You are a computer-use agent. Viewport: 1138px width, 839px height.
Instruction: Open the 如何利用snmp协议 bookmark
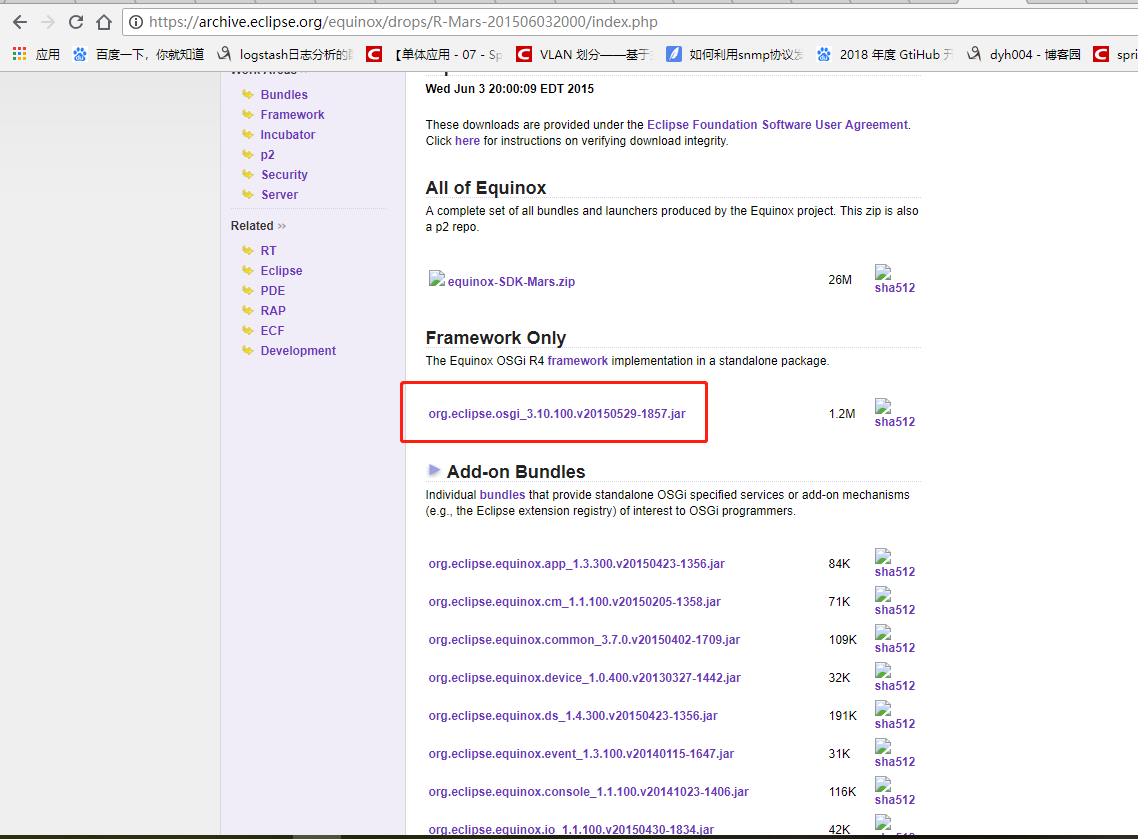click(x=734, y=54)
